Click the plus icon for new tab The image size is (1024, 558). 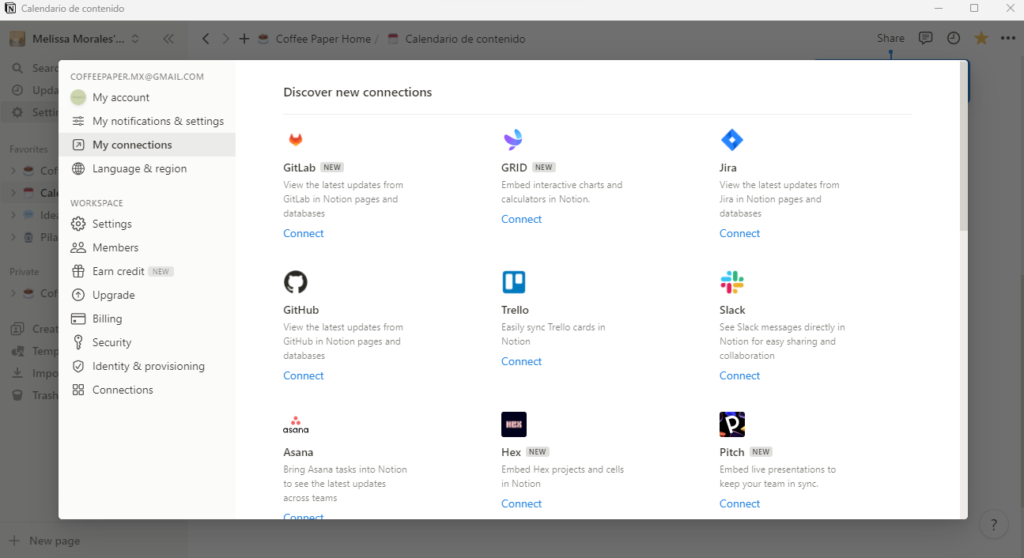[x=244, y=39]
